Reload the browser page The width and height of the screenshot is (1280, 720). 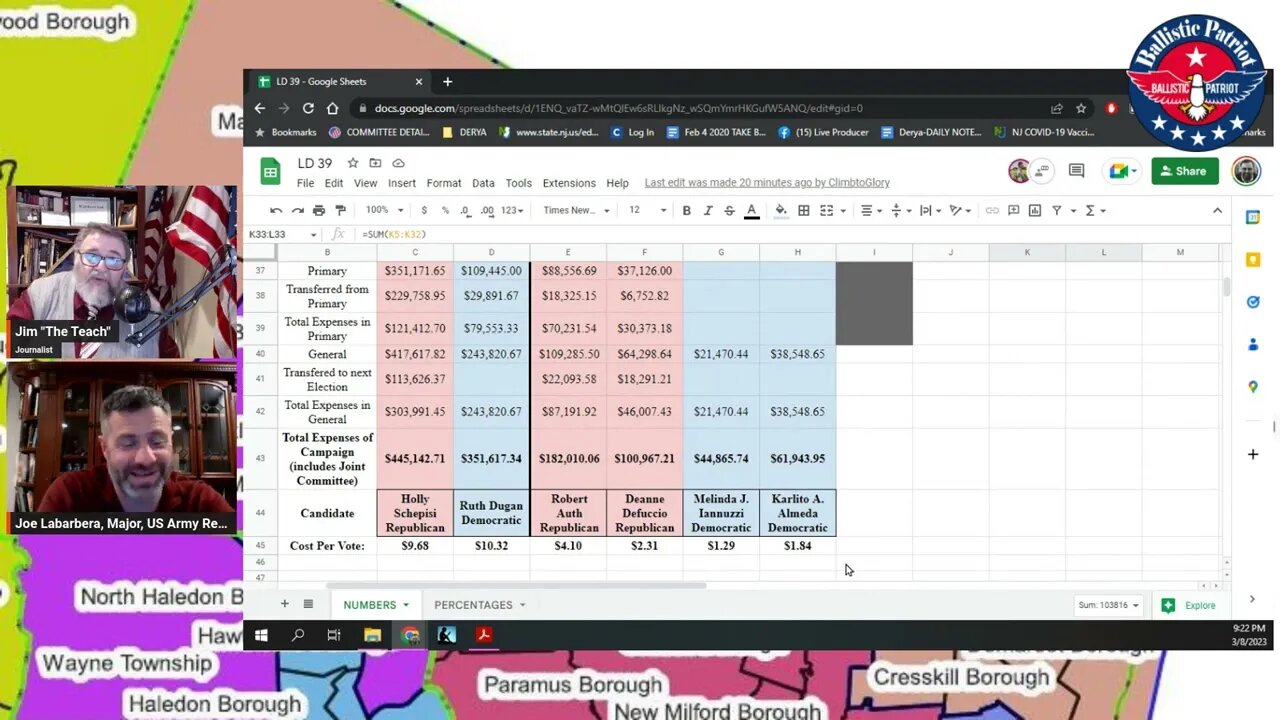[308, 108]
